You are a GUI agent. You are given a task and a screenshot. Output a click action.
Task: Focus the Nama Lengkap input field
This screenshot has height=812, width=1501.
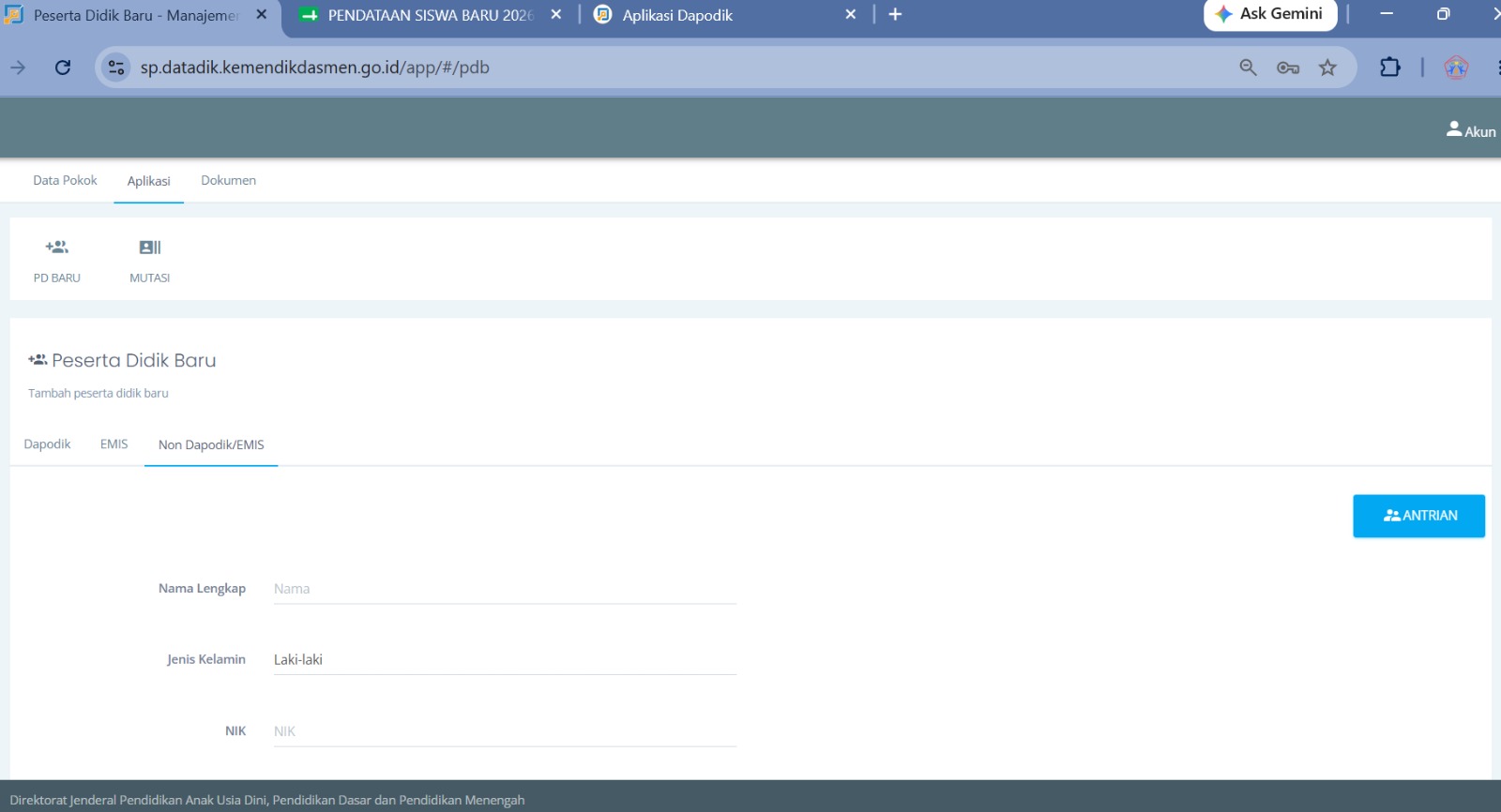click(x=505, y=589)
